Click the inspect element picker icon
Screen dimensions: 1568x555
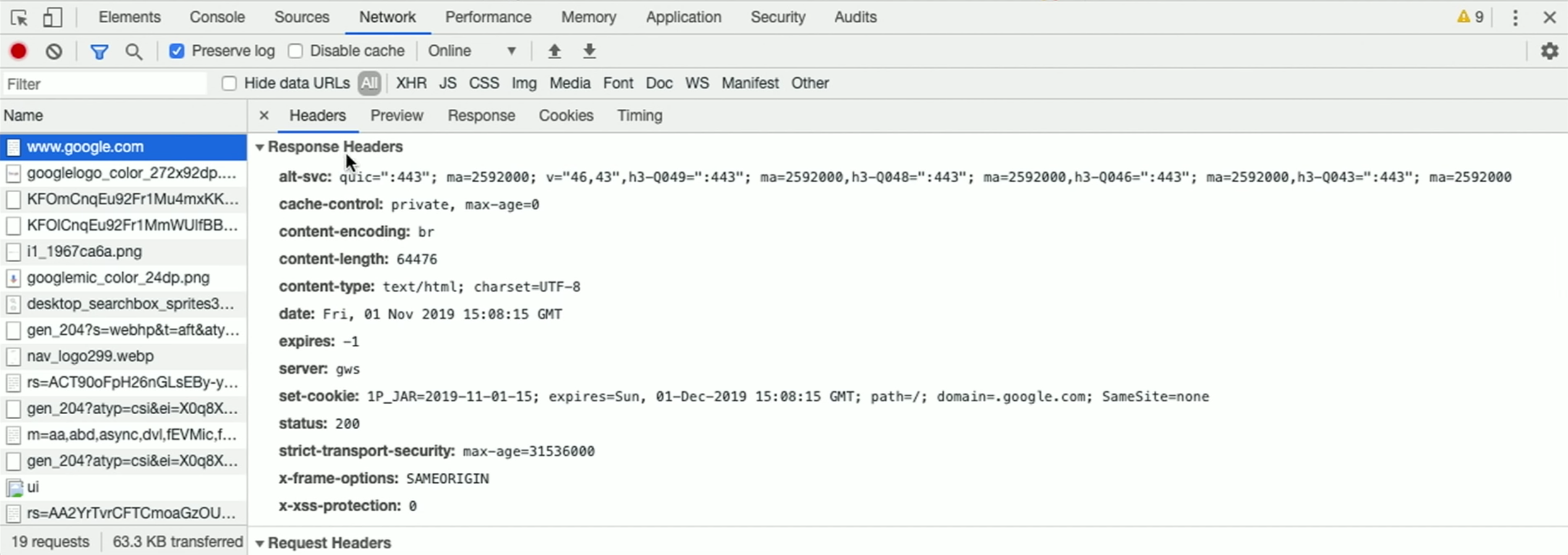coord(19,17)
